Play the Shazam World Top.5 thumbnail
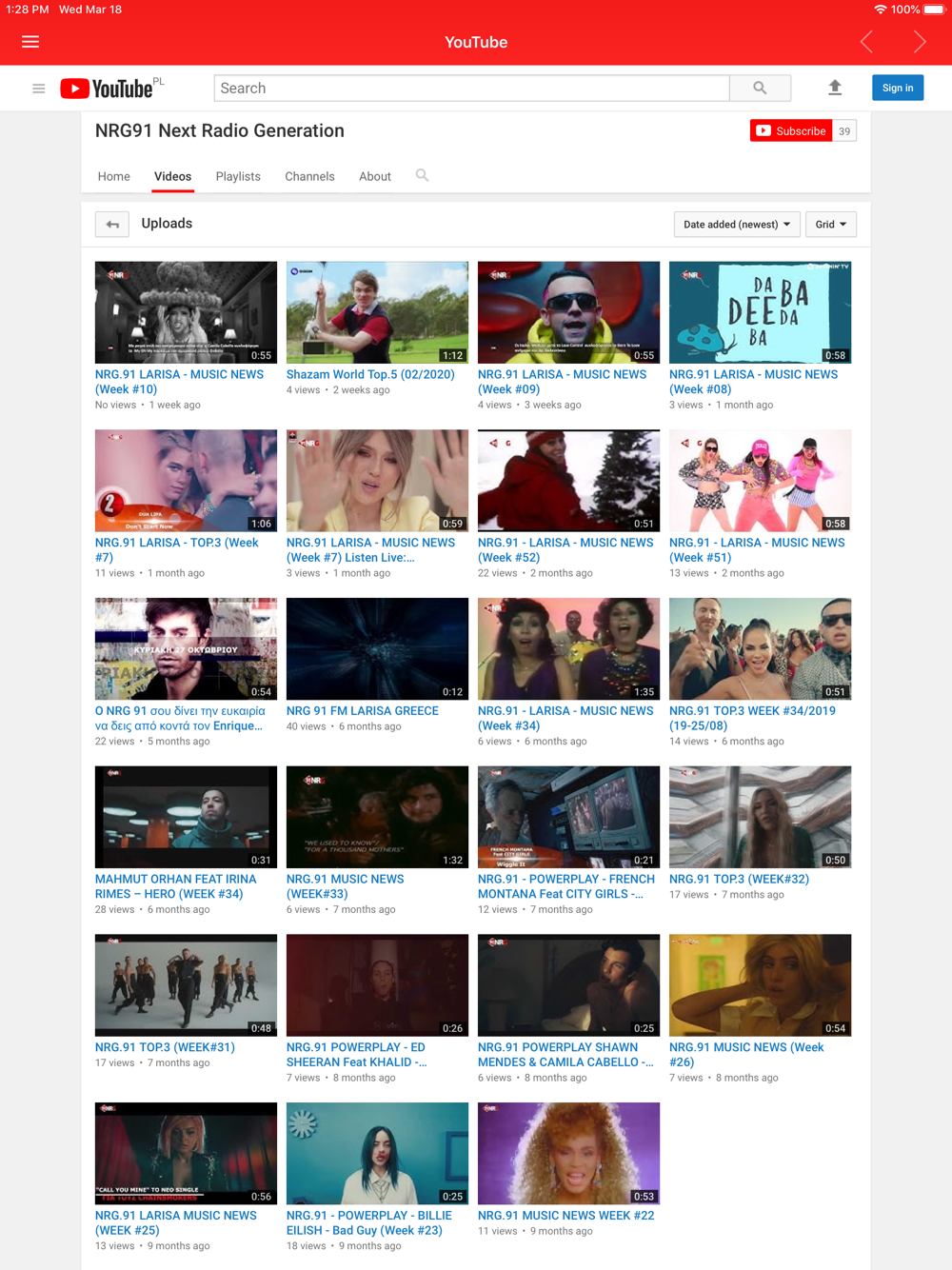The width and height of the screenshot is (952, 1270). [x=377, y=312]
